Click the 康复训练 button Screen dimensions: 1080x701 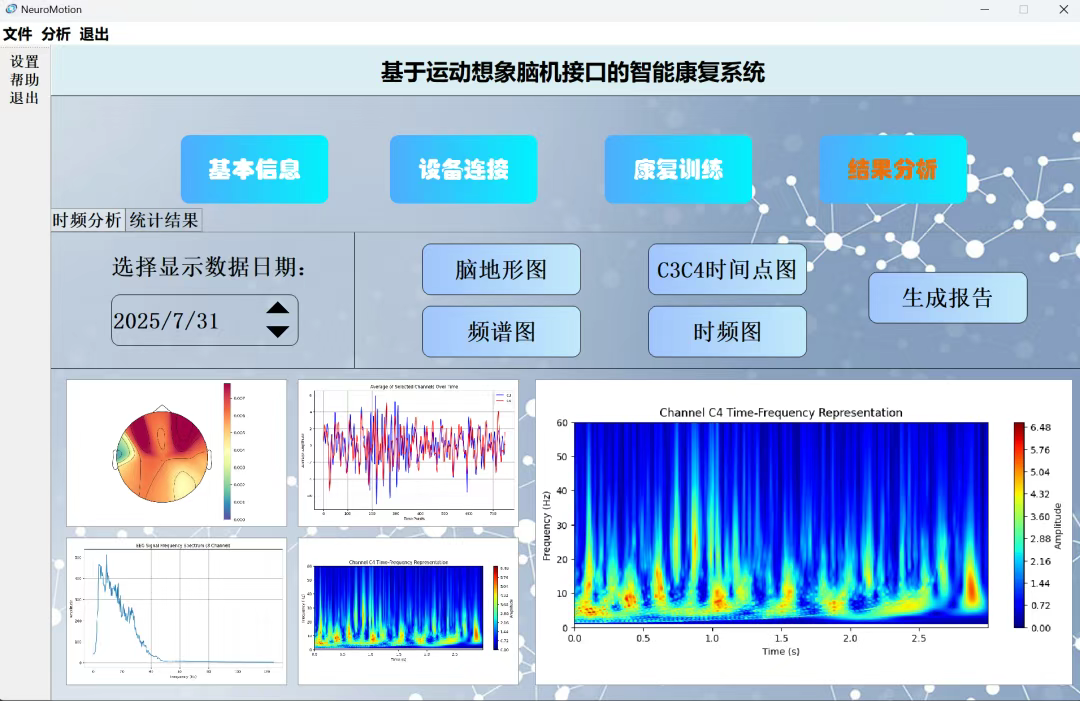678,169
